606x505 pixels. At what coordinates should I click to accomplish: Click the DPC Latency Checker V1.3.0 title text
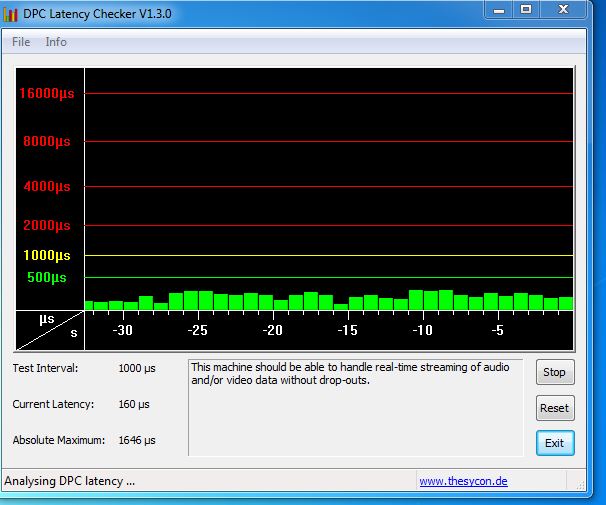click(97, 14)
